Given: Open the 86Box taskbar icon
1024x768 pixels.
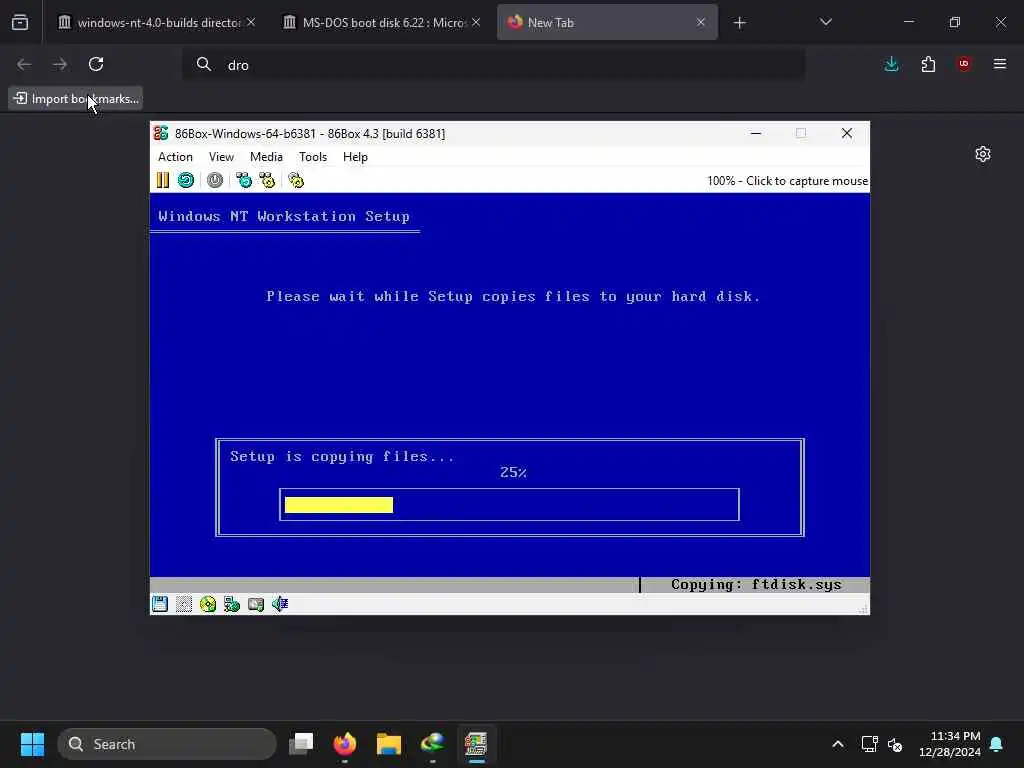Looking at the screenshot, I should (x=476, y=744).
